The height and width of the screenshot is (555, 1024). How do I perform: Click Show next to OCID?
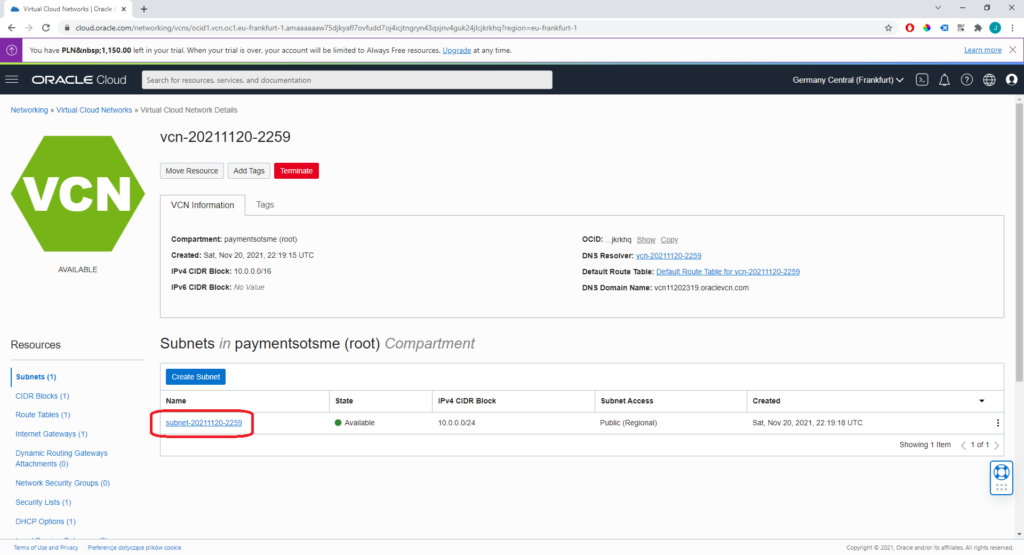pyautogui.click(x=646, y=240)
